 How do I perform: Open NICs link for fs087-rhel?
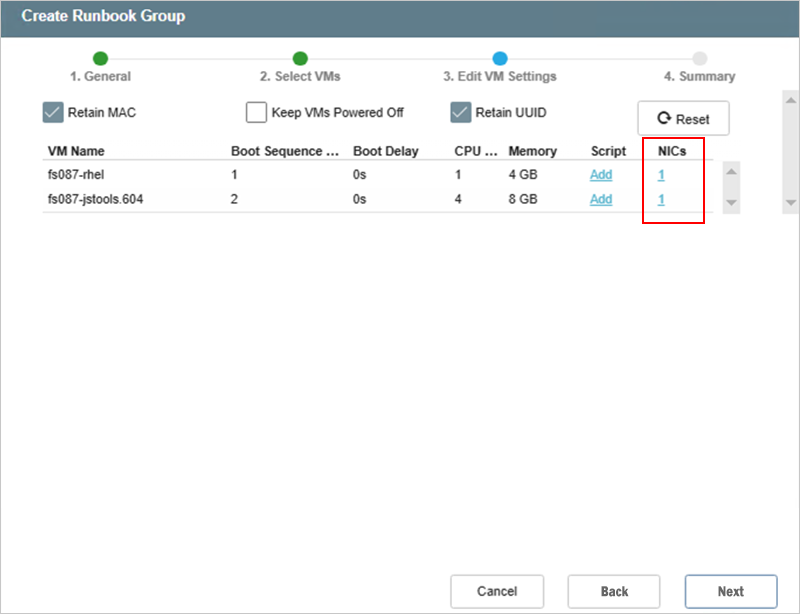pyautogui.click(x=661, y=175)
